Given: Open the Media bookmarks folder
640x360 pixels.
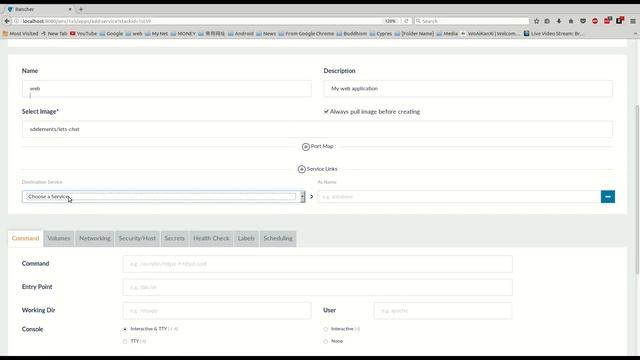Looking at the screenshot, I should click(447, 33).
